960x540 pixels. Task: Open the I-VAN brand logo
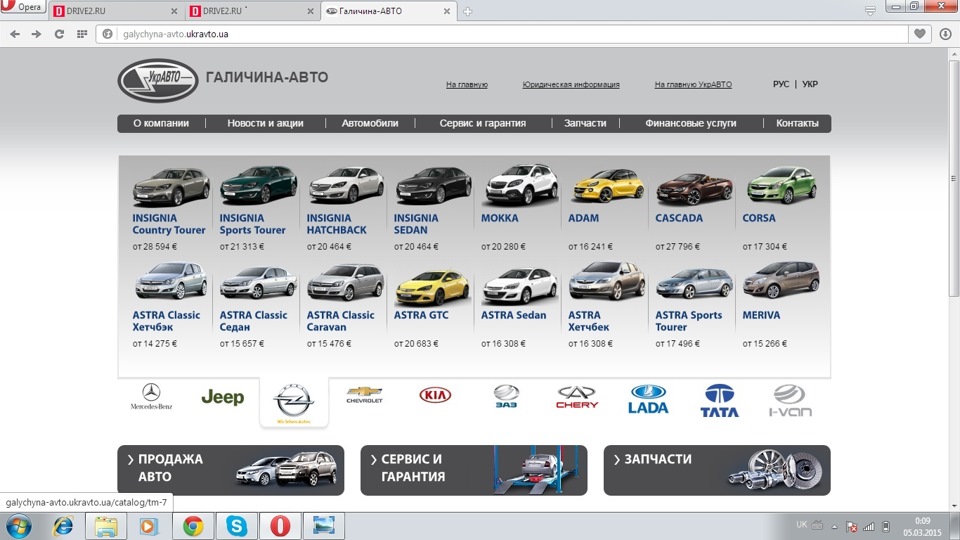pyautogui.click(x=790, y=400)
